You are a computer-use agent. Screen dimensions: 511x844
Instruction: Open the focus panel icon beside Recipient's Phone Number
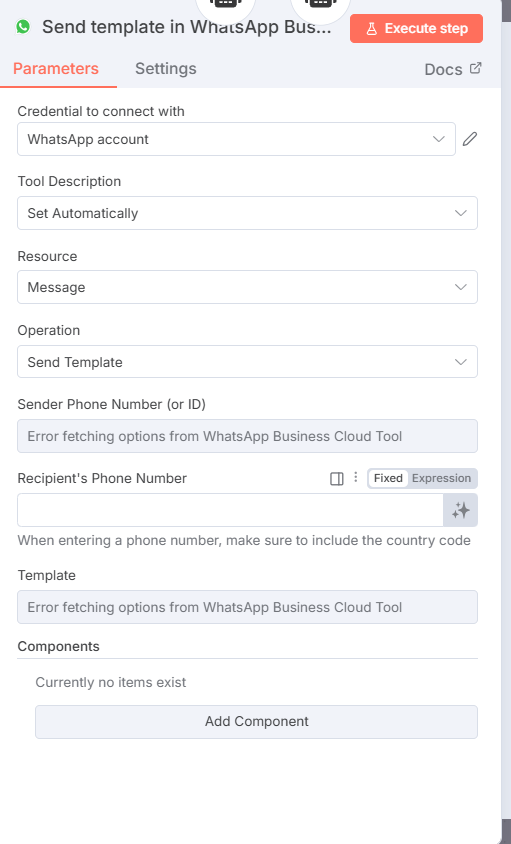click(x=337, y=479)
